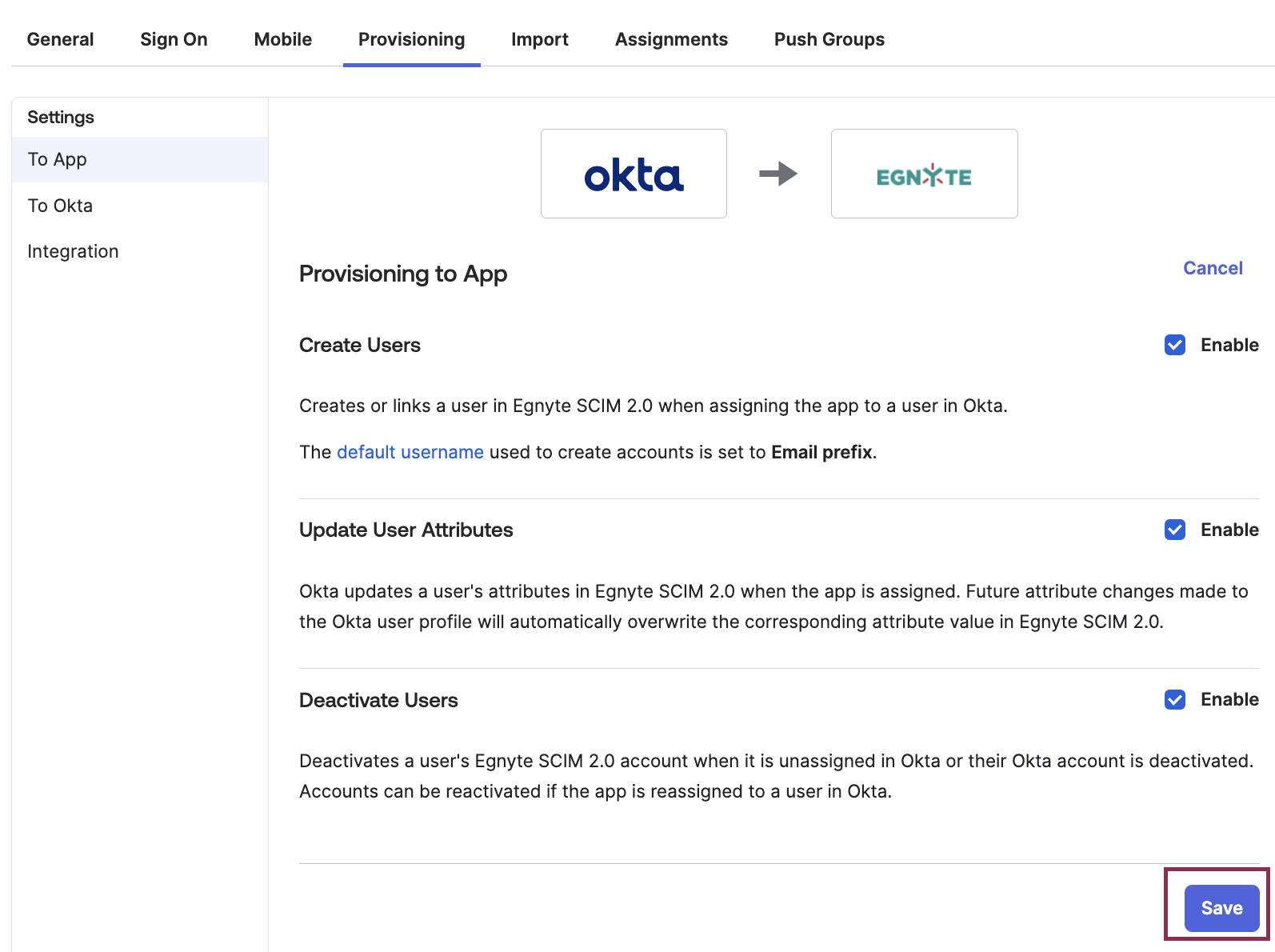Click the Email prefix bold text
1275x952 pixels.
(821, 452)
